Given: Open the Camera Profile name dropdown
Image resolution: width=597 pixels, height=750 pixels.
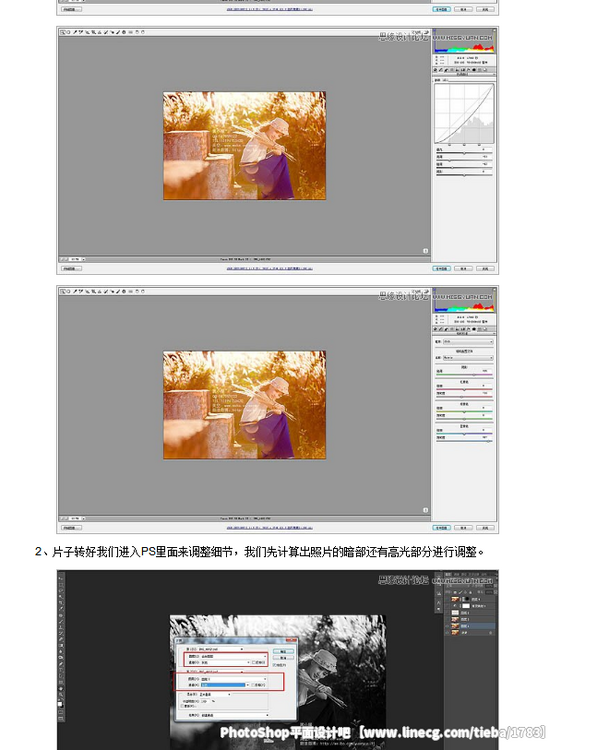Looking at the screenshot, I should [468, 358].
